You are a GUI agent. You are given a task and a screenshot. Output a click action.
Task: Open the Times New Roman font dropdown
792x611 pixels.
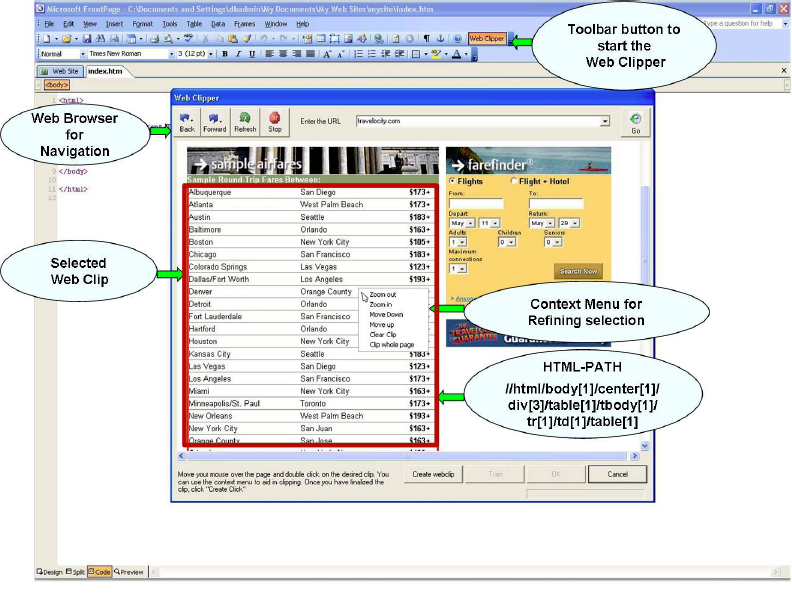click(x=171, y=54)
